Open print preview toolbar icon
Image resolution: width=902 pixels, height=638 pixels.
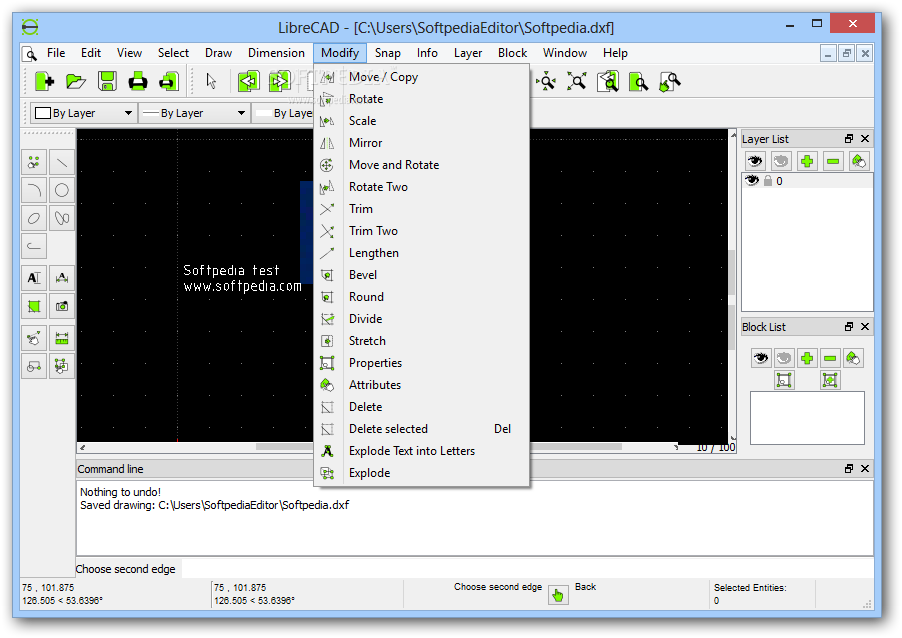tap(169, 81)
